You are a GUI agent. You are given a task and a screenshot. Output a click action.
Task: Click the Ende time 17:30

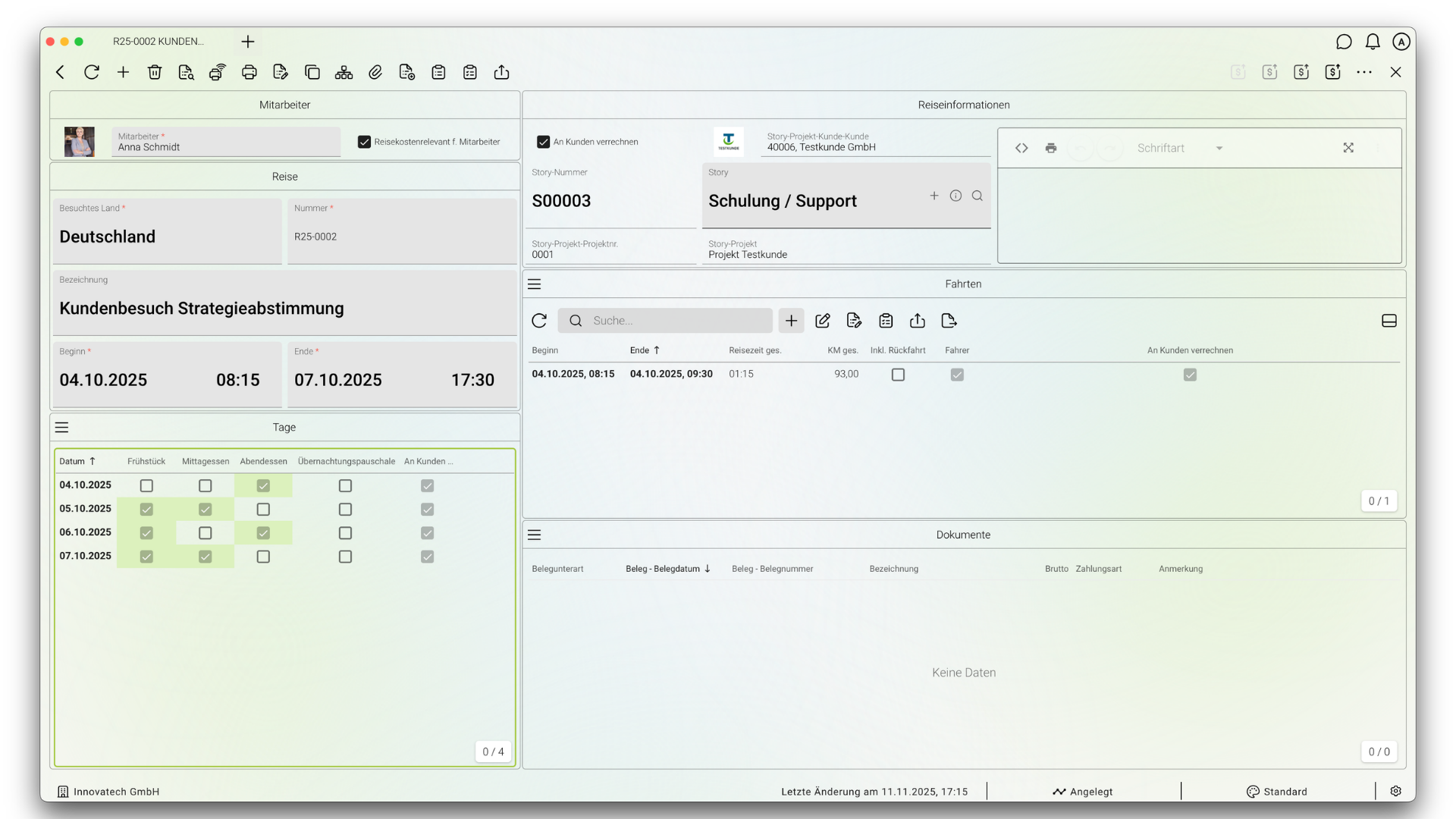tap(472, 380)
